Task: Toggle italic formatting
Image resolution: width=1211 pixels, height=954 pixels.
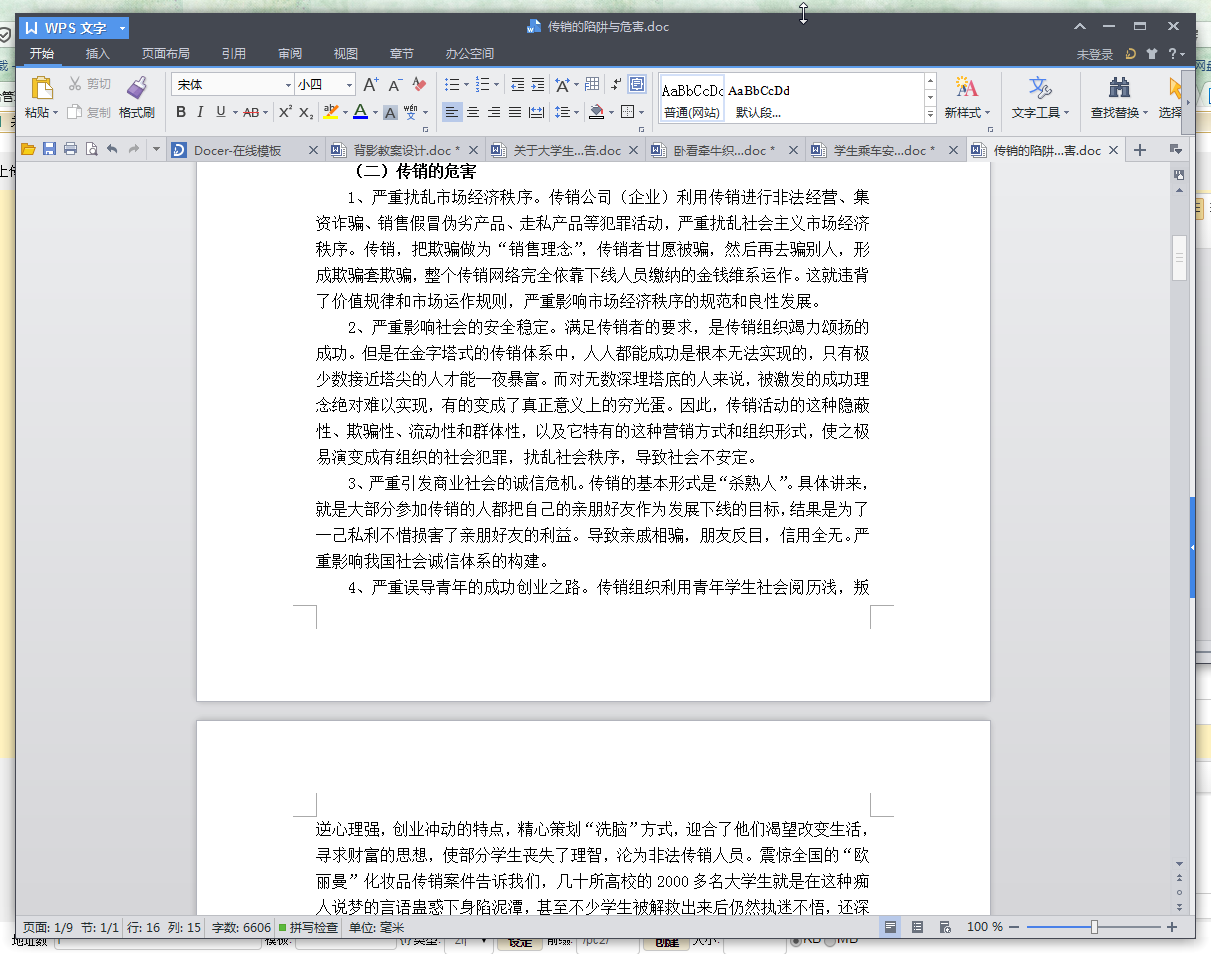Action: click(x=200, y=112)
